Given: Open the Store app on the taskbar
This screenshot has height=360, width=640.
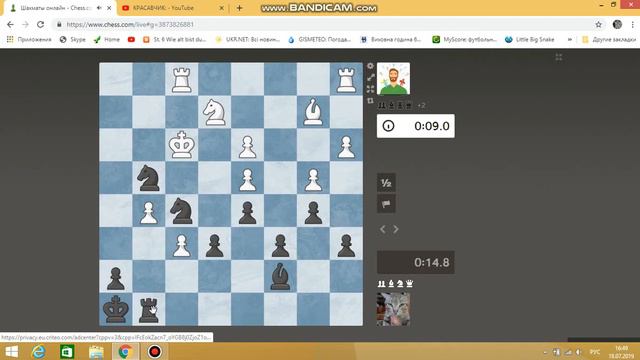Looking at the screenshot, I should pyautogui.click(x=67, y=351).
